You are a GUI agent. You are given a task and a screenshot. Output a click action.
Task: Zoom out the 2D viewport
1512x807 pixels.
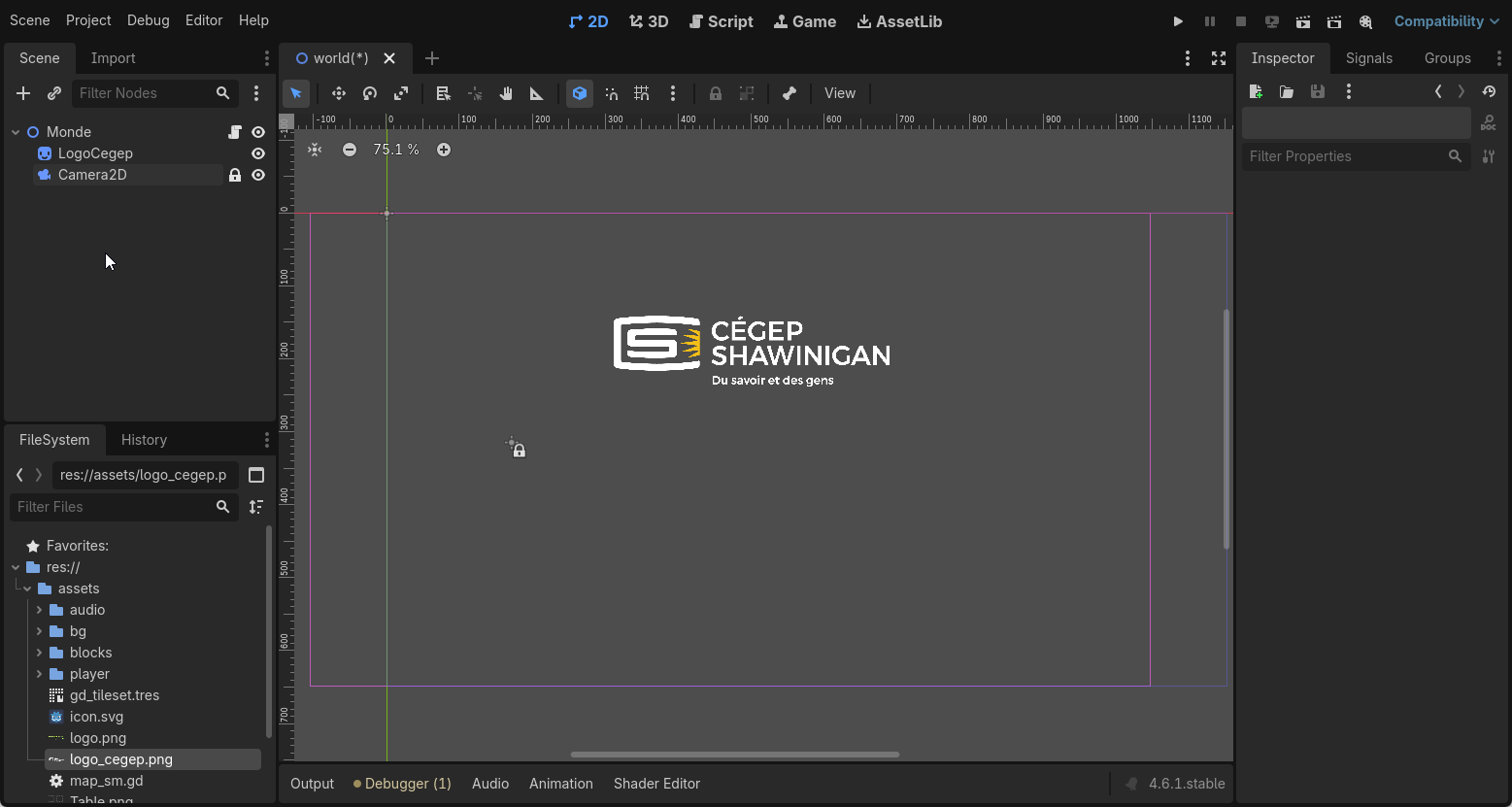[x=350, y=150]
